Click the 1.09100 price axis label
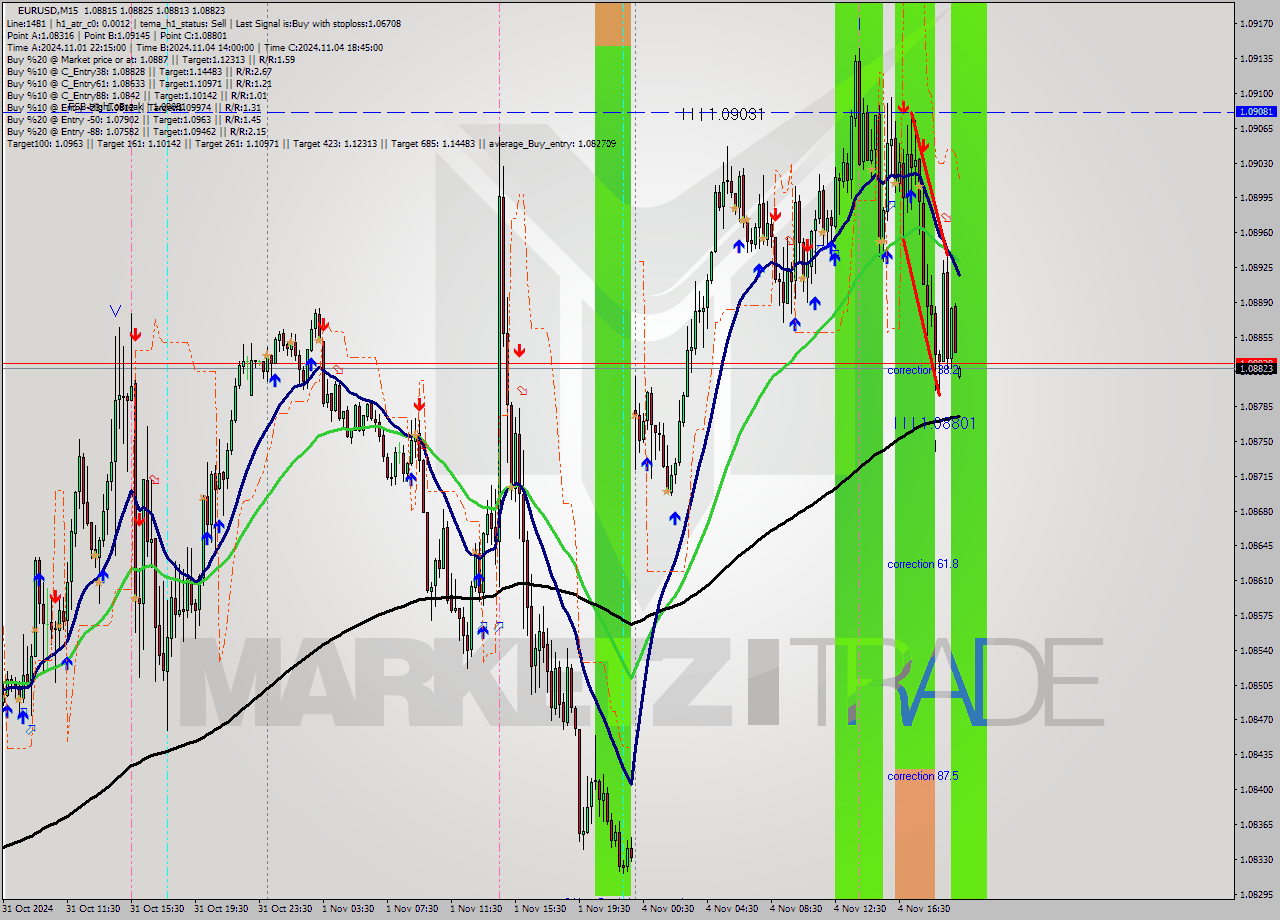Viewport: 1280px width, 920px height. click(x=1256, y=94)
